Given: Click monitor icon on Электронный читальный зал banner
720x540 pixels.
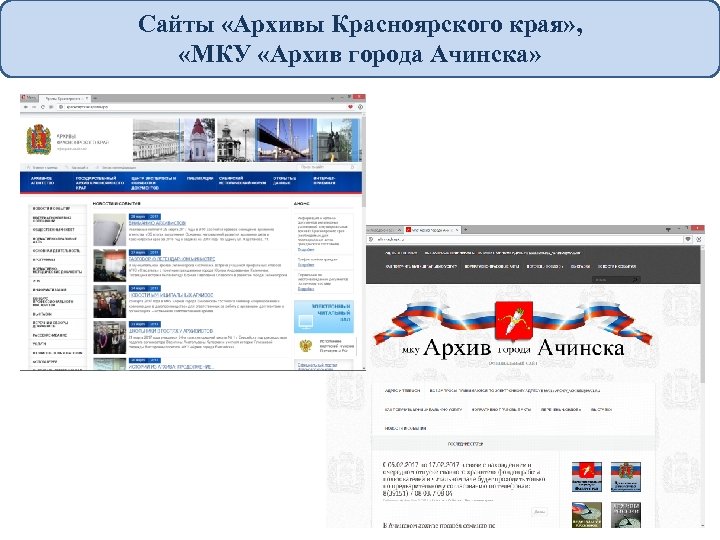Looking at the screenshot, I should pyautogui.click(x=306, y=322).
